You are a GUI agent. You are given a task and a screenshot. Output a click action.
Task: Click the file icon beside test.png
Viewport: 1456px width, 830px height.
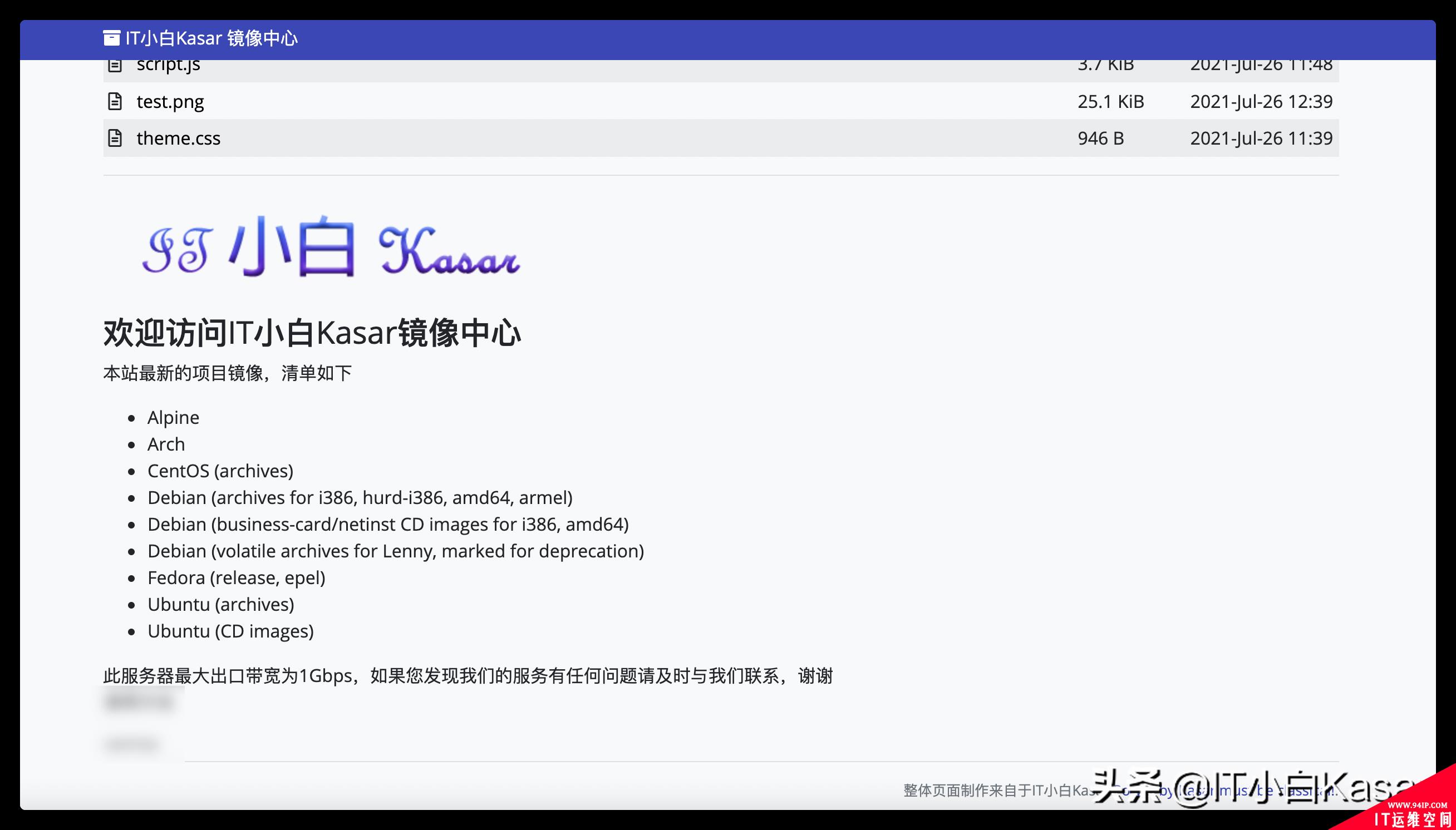(x=115, y=101)
